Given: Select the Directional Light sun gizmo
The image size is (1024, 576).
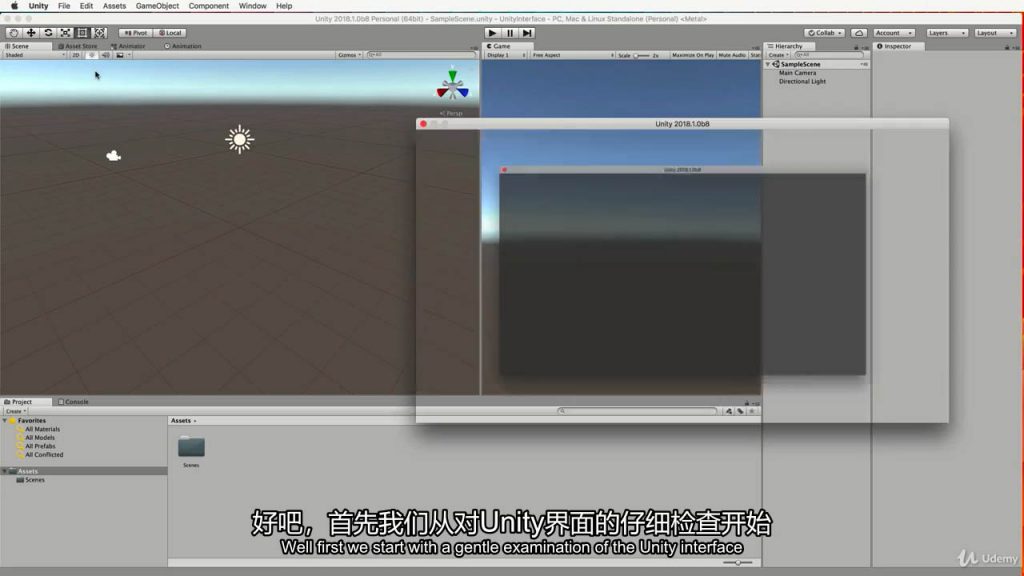Looking at the screenshot, I should click(240, 139).
